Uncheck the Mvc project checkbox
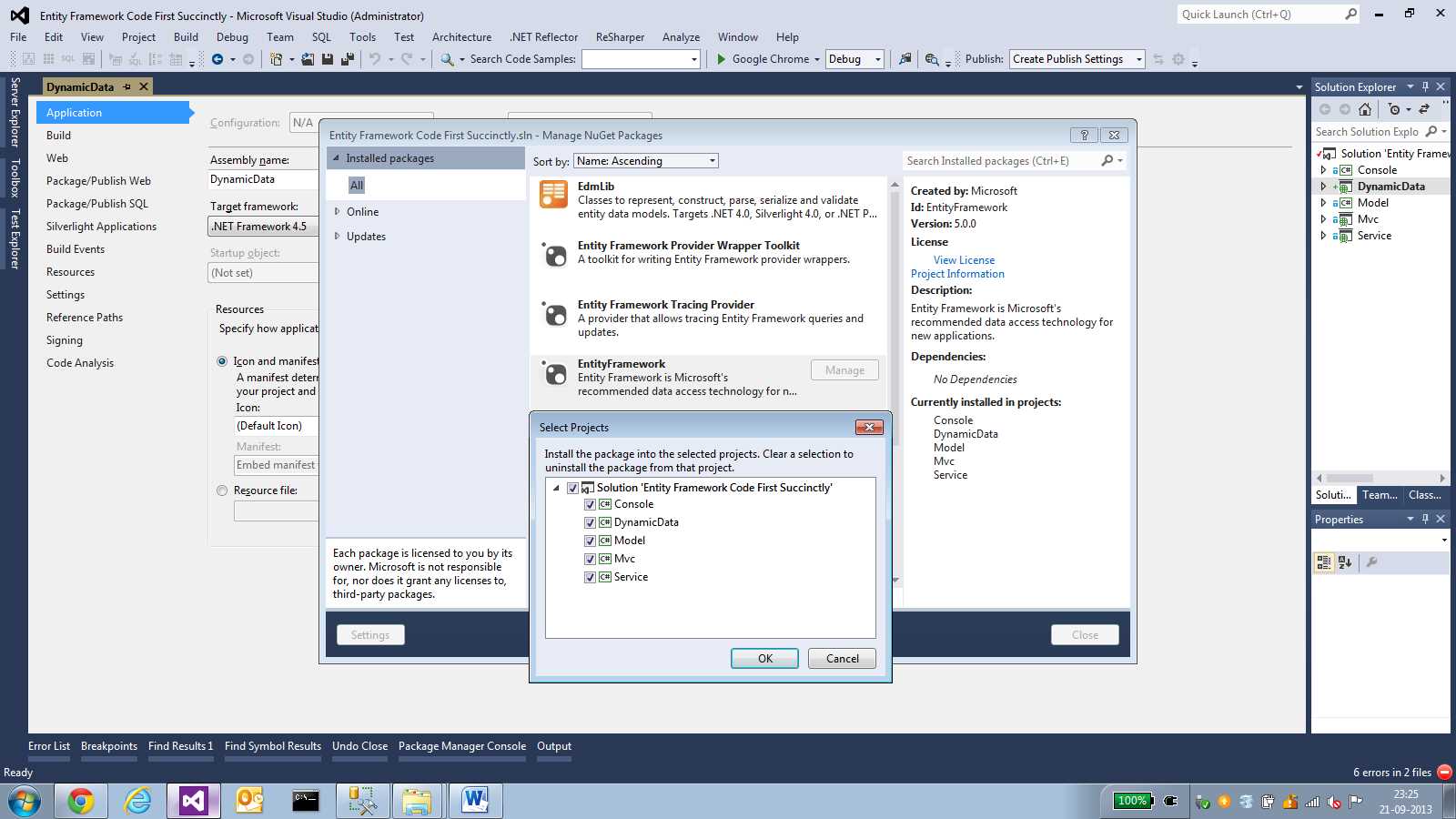 pos(590,559)
